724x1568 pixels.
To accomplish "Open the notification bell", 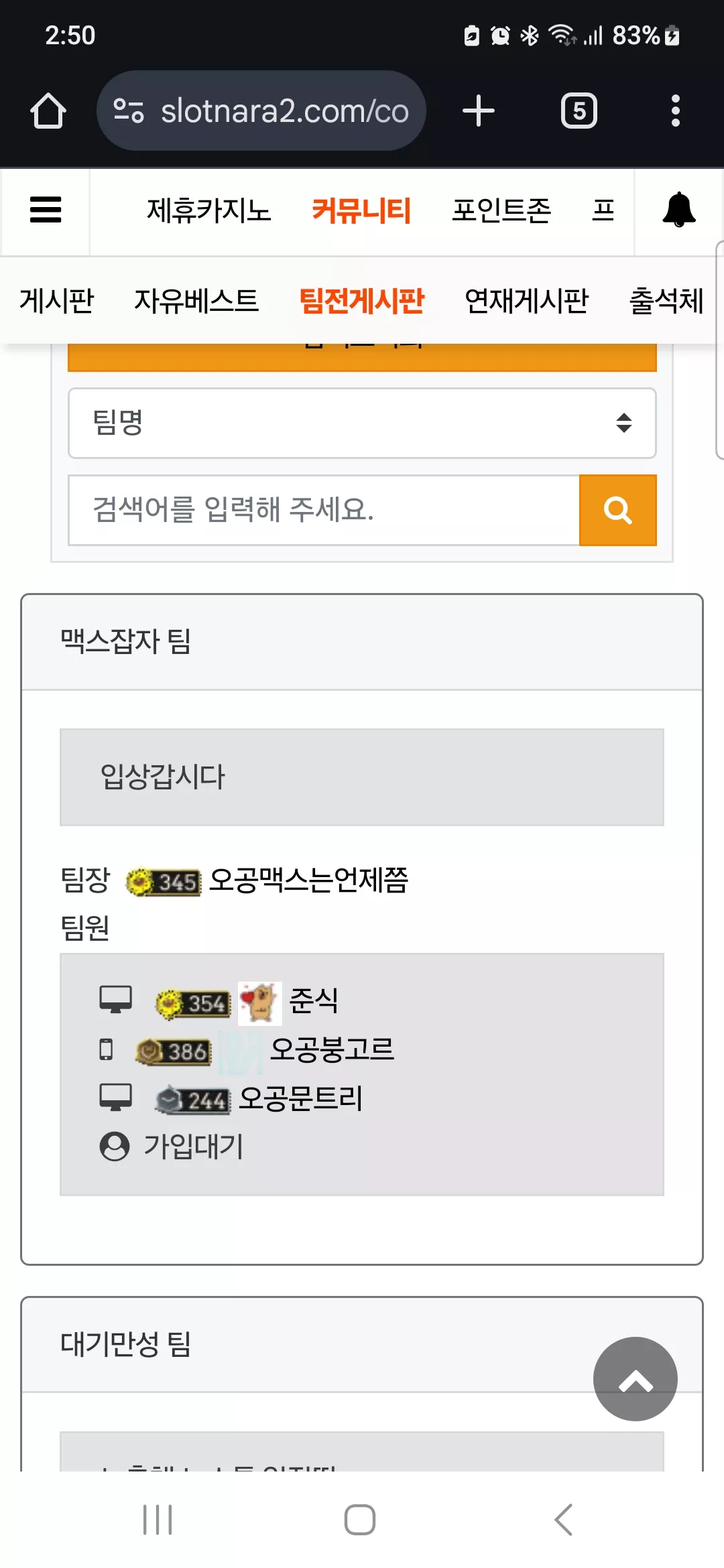I will [x=678, y=210].
